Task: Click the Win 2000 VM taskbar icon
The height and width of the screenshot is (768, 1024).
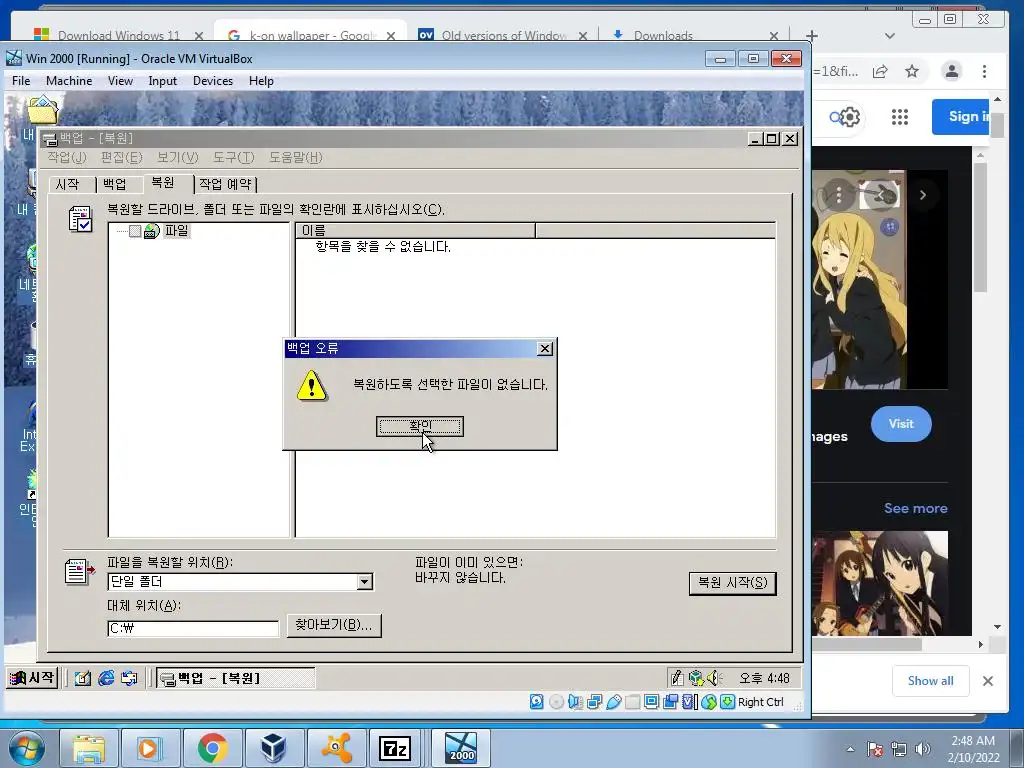Action: pos(461,748)
